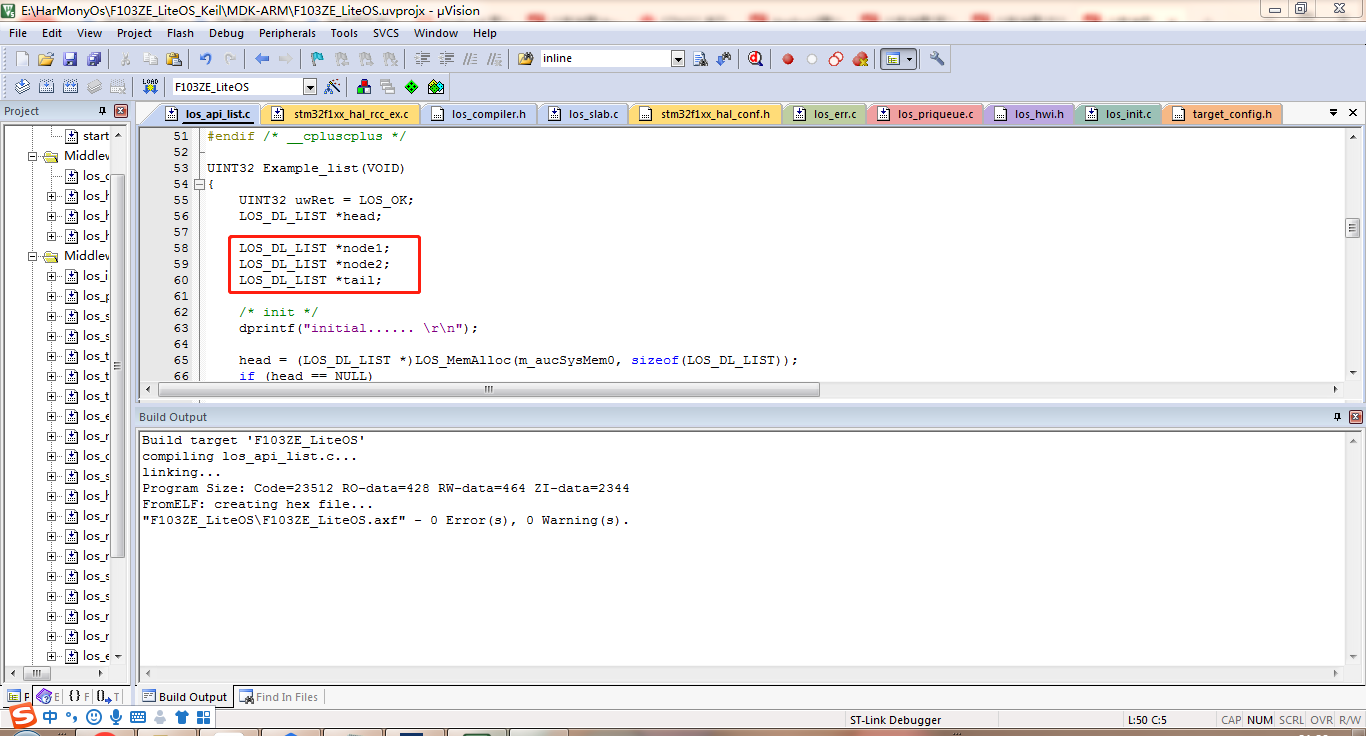The image size is (1366, 736).
Task: Disable all breakpoints in workspace
Action: click(835, 58)
